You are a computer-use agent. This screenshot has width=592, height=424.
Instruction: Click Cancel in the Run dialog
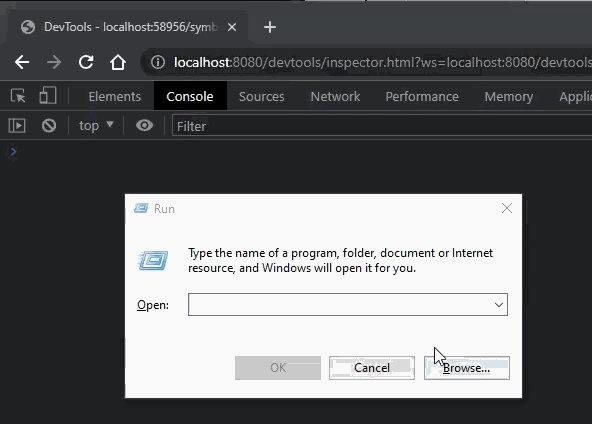click(372, 368)
